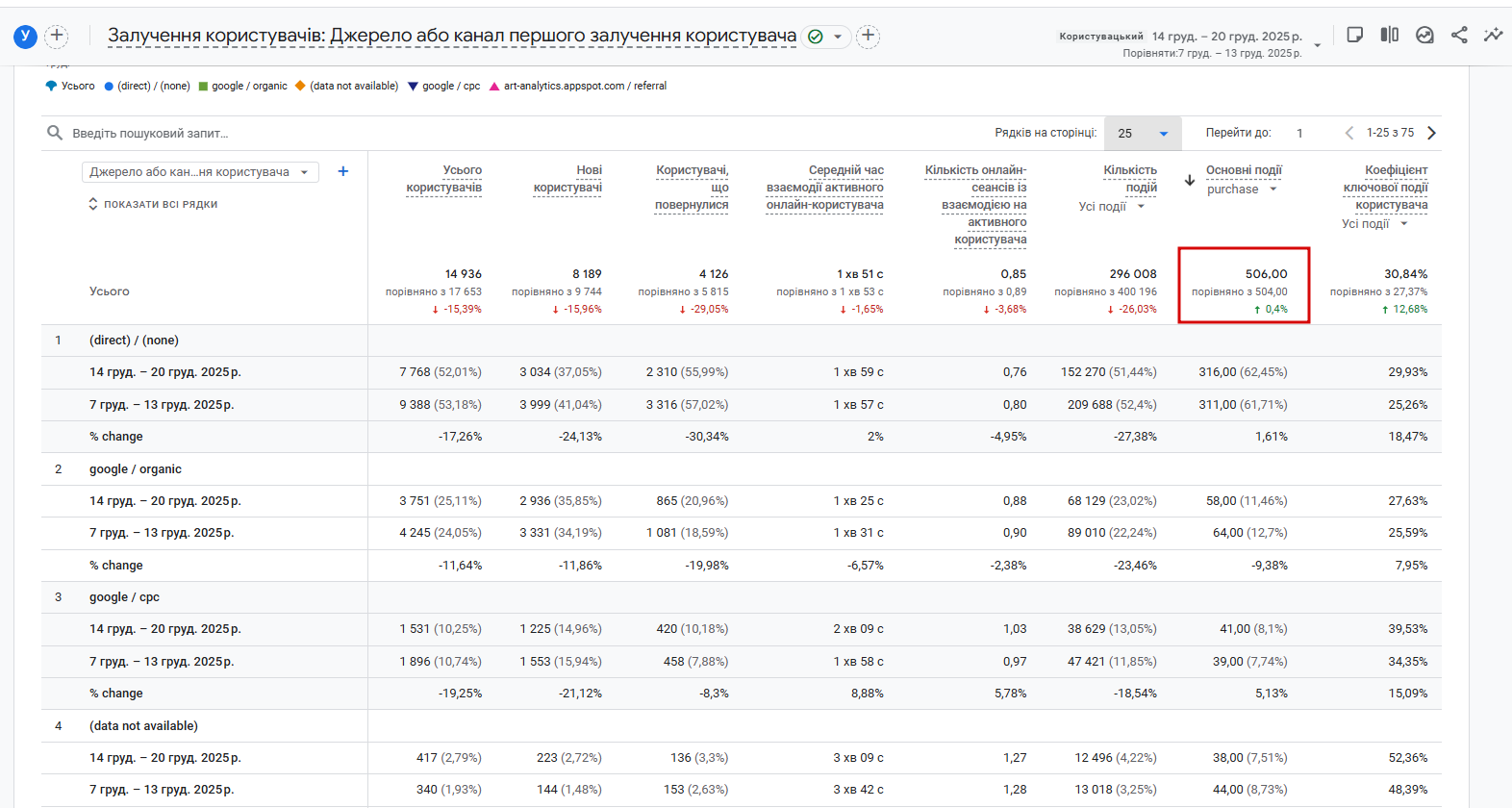Click the "38 629 (13,05%)" events cell
This screenshot has height=808, width=1512.
click(1112, 629)
